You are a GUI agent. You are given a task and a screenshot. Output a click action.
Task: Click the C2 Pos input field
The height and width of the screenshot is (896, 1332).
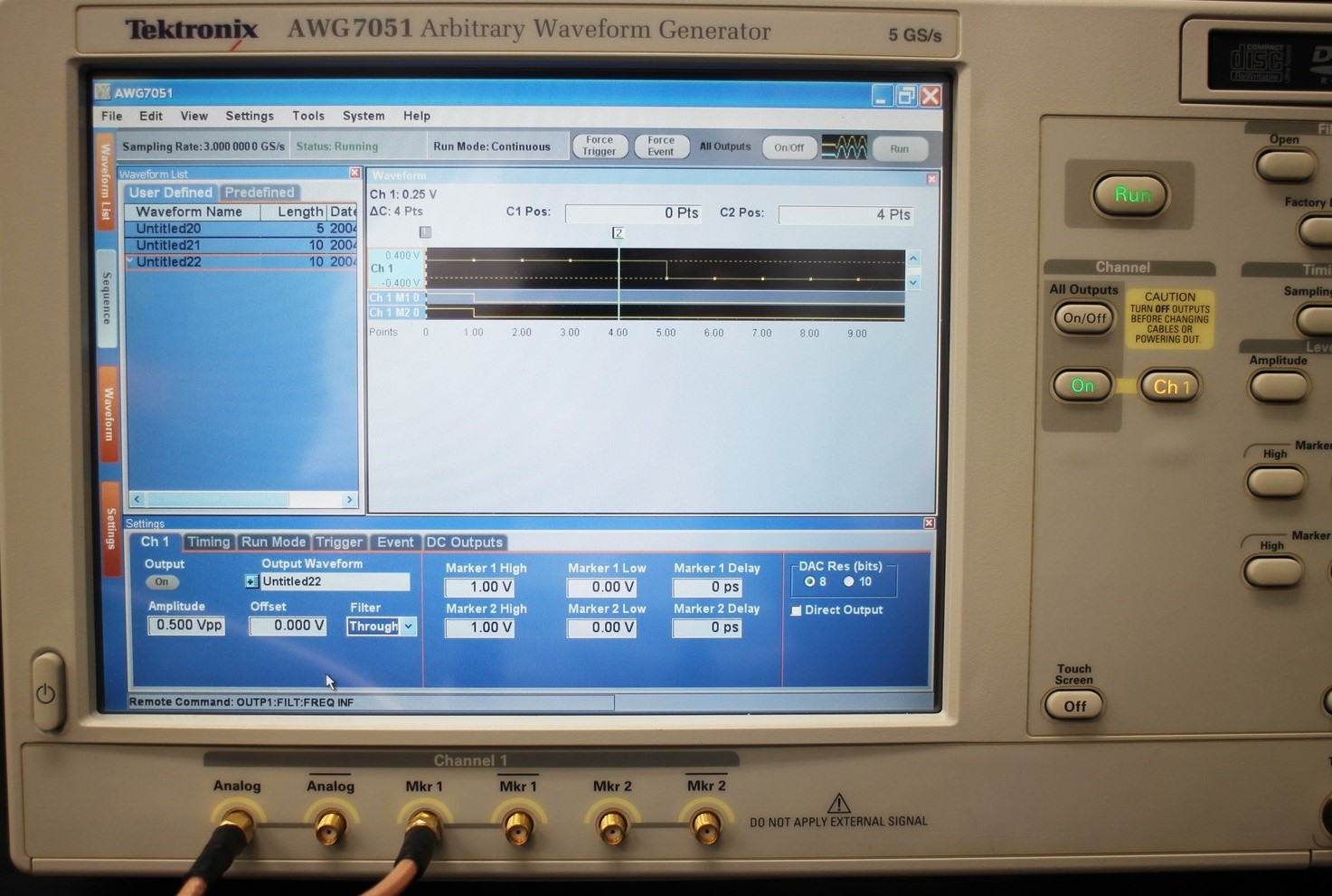tap(845, 214)
